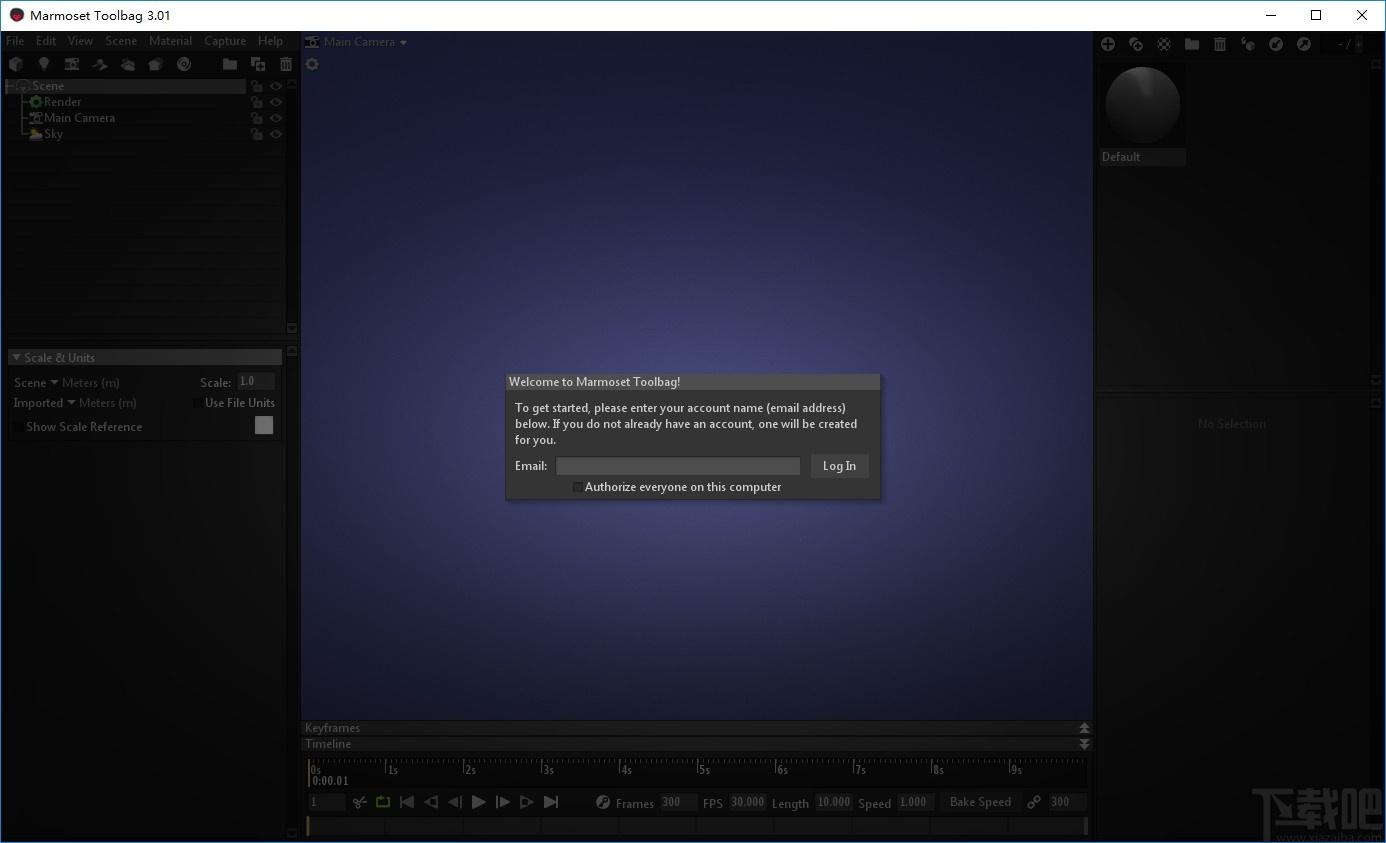Click the Bake Speed button
This screenshot has height=843, width=1386.
[980, 802]
